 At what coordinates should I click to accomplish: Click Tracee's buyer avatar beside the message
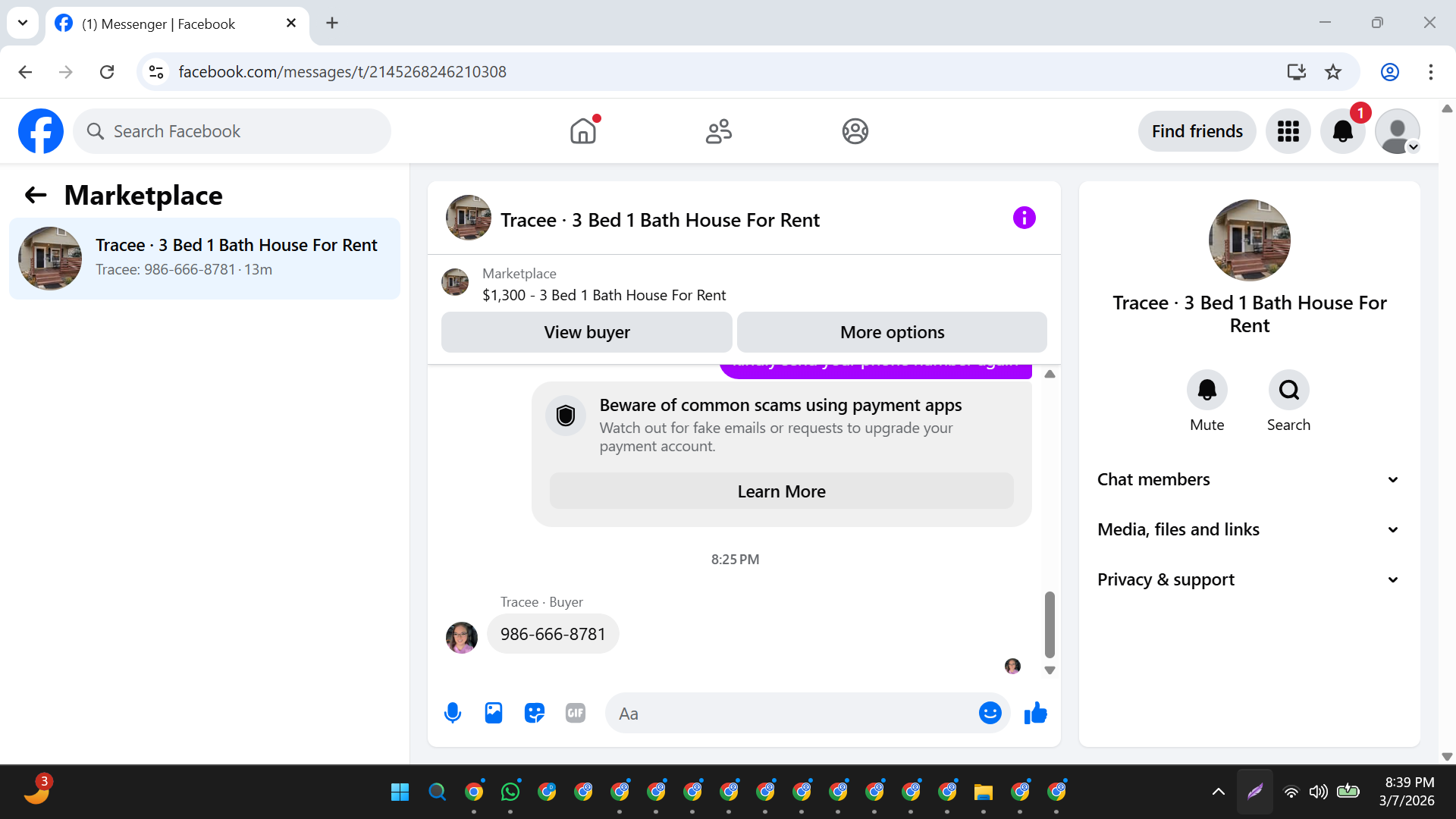click(x=462, y=638)
